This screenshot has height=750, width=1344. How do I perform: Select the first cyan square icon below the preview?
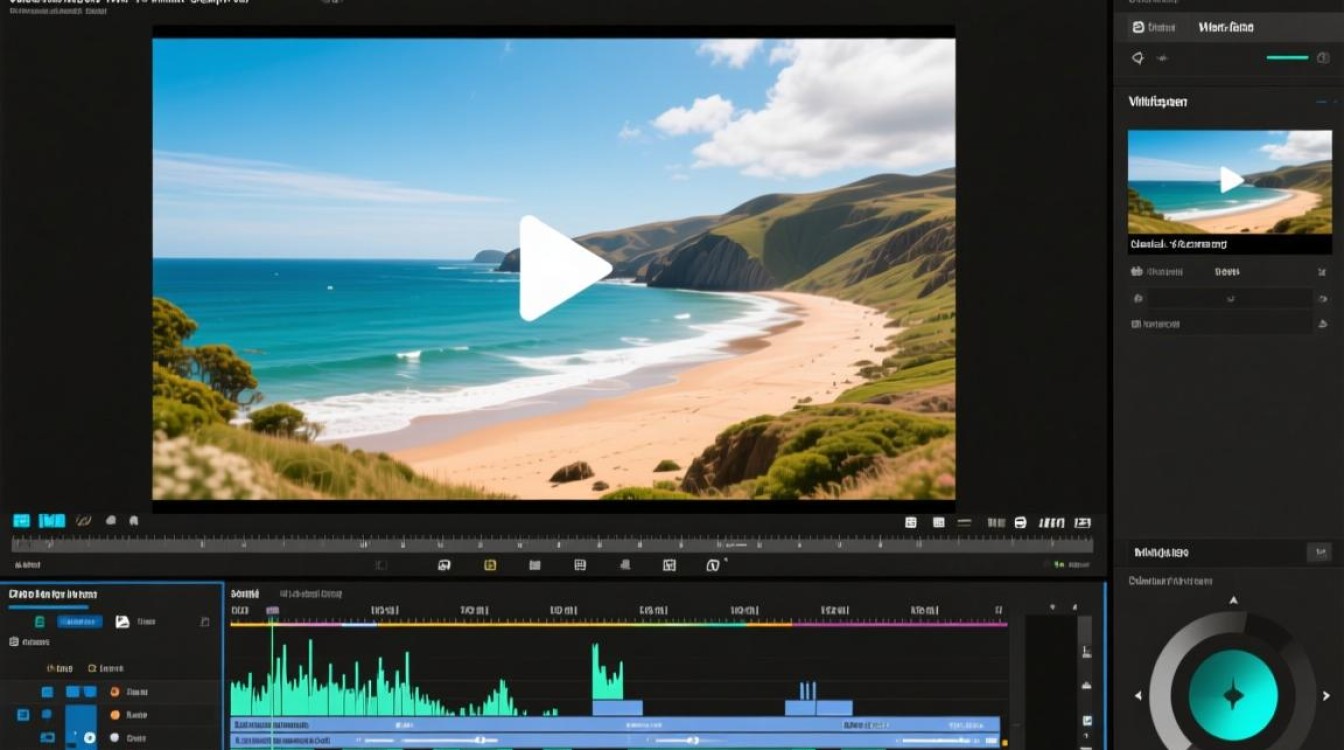[x=21, y=521]
